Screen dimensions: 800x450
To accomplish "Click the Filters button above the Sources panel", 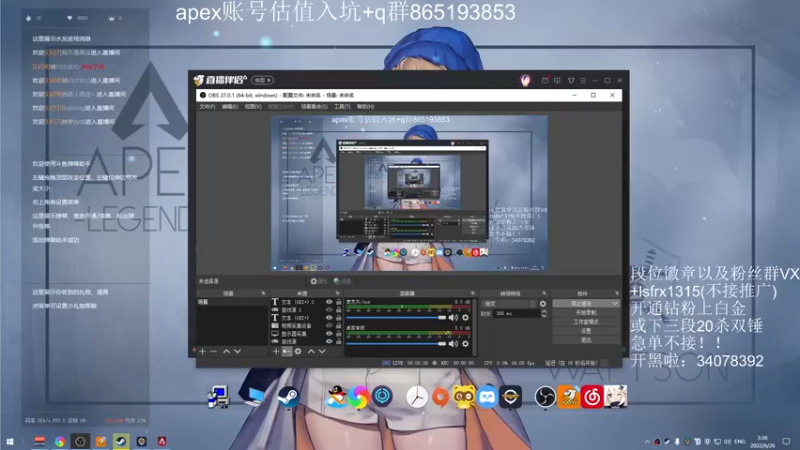I will click(342, 281).
